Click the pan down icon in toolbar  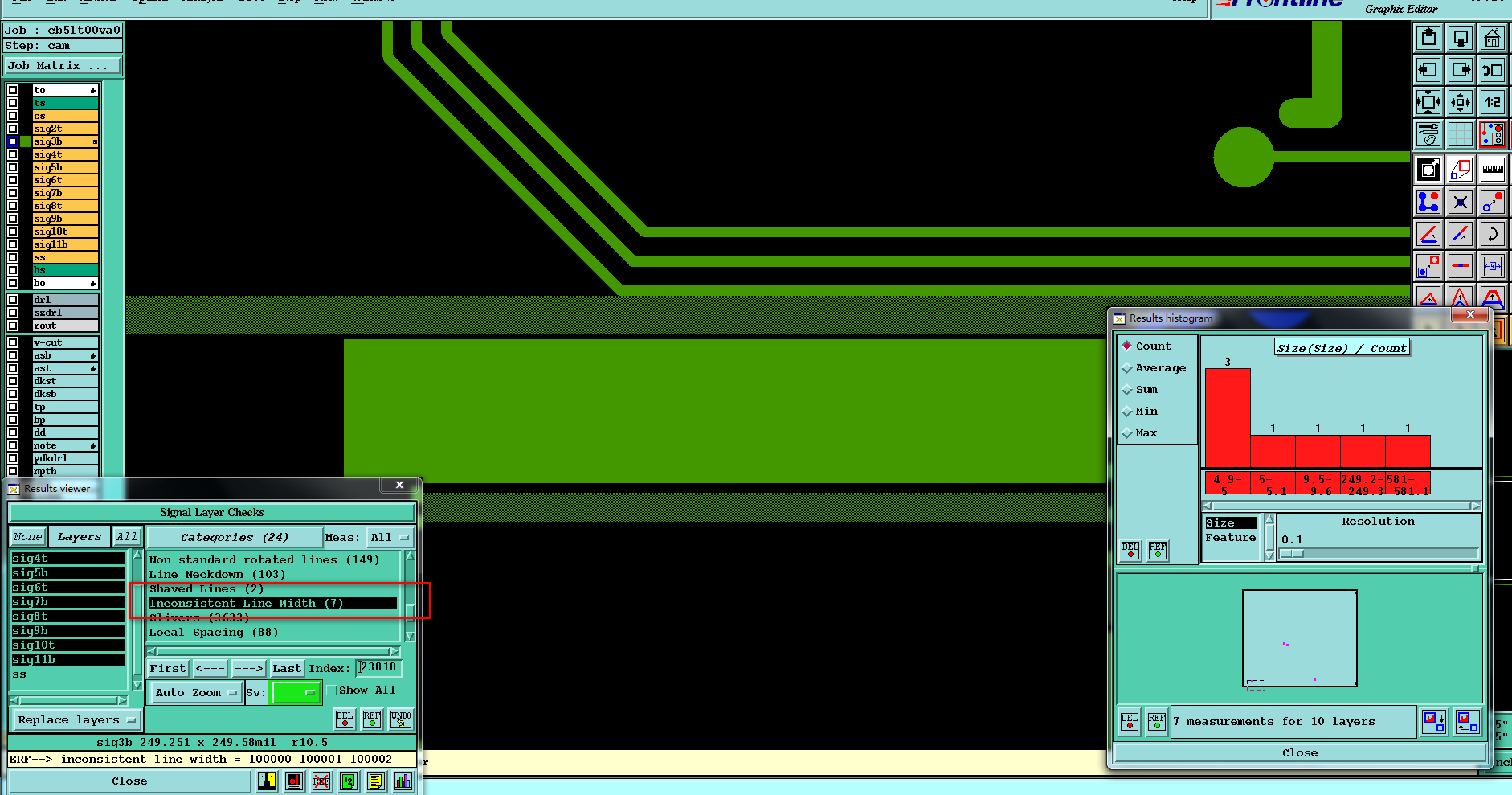pos(1461,38)
